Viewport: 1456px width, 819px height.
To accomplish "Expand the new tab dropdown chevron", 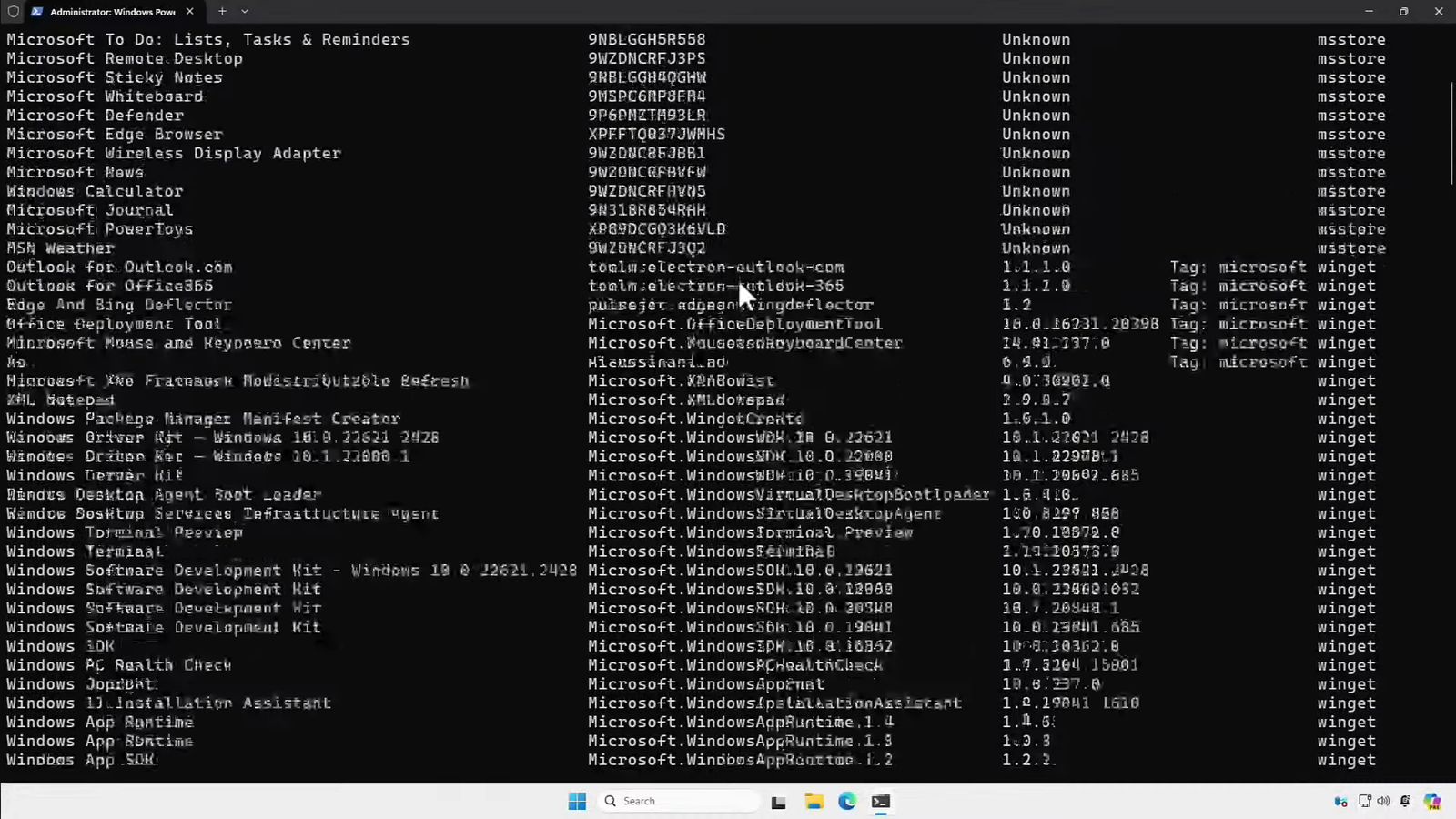I will coord(244,12).
